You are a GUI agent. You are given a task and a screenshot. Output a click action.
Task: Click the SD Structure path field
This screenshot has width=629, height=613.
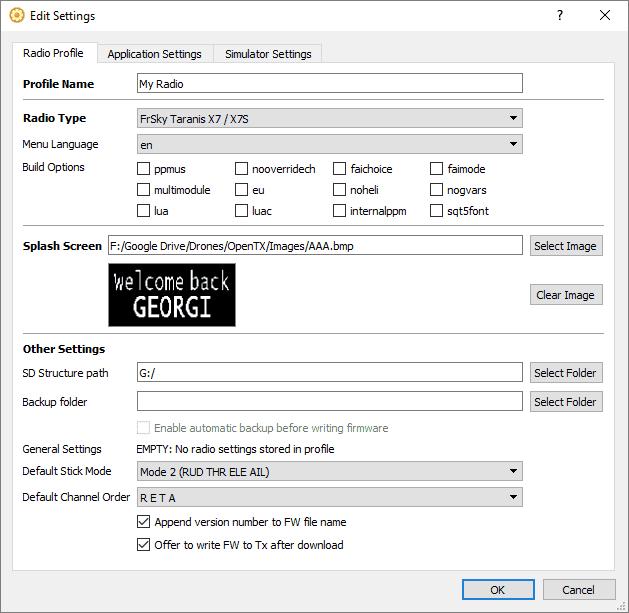click(330, 373)
